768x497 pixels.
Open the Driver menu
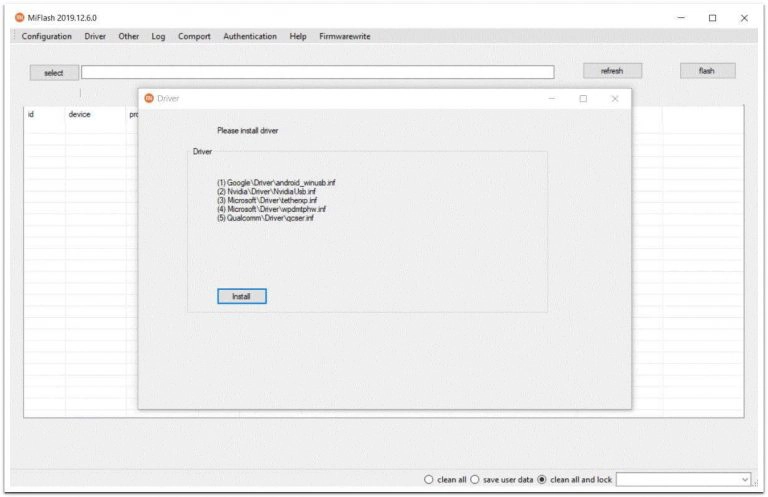click(x=95, y=36)
